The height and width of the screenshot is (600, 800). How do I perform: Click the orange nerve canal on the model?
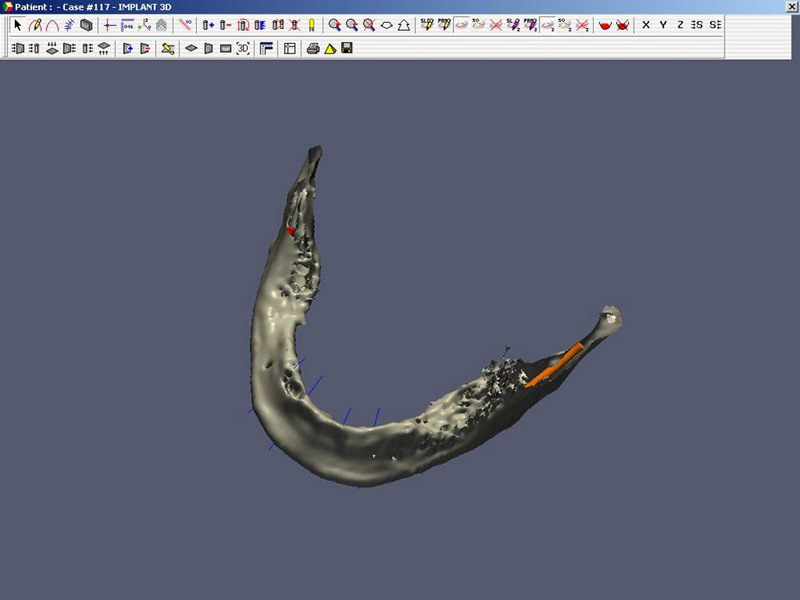click(556, 364)
